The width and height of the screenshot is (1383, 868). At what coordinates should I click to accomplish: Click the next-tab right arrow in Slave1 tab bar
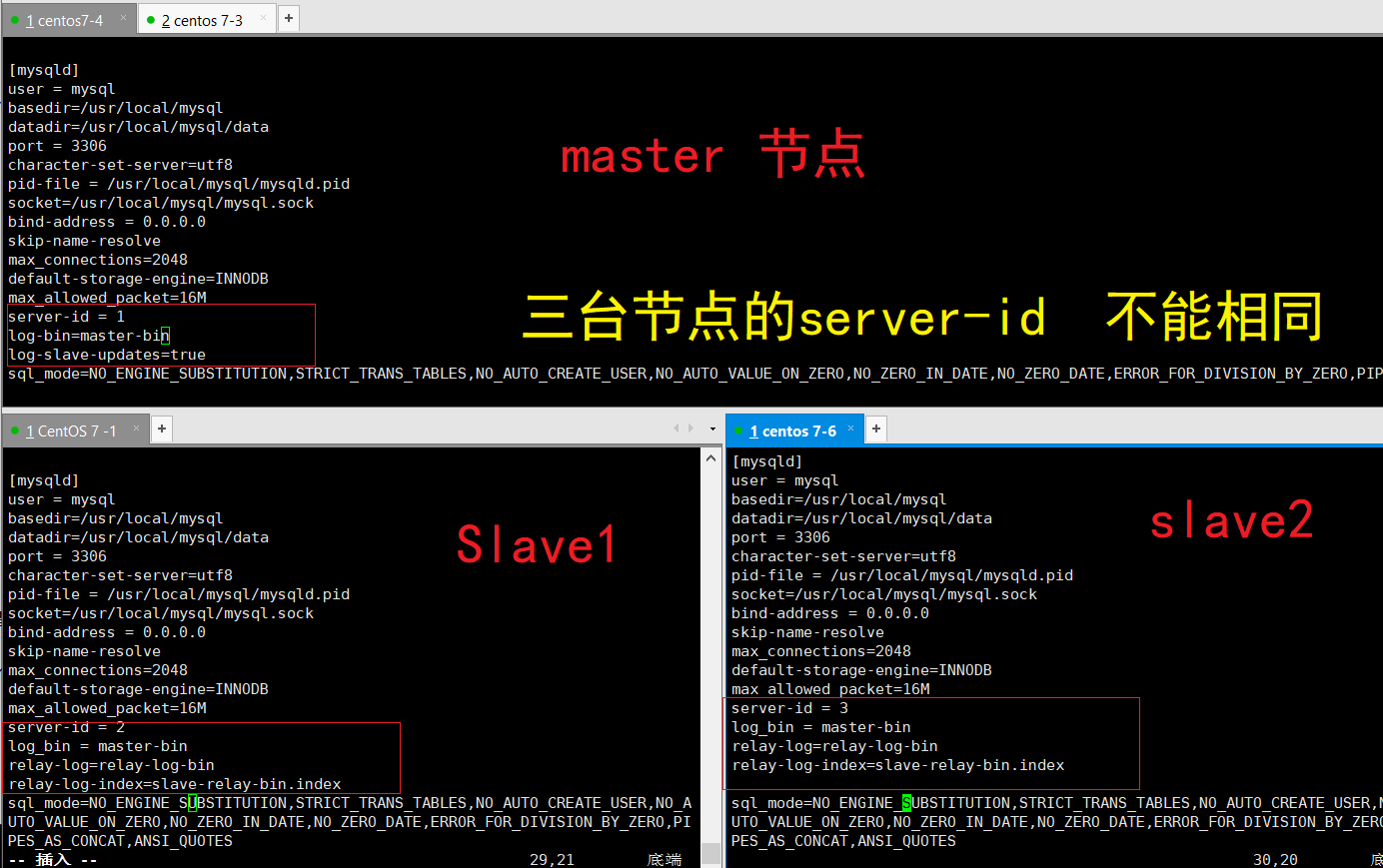[x=691, y=428]
